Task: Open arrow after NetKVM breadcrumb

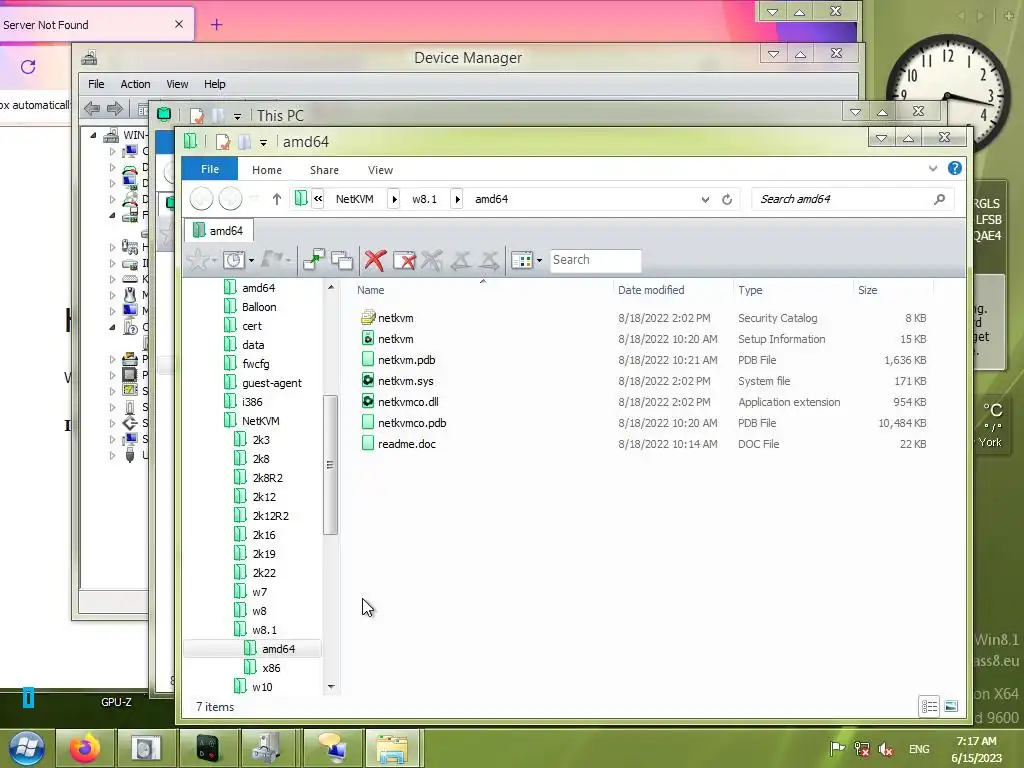Action: tap(394, 199)
